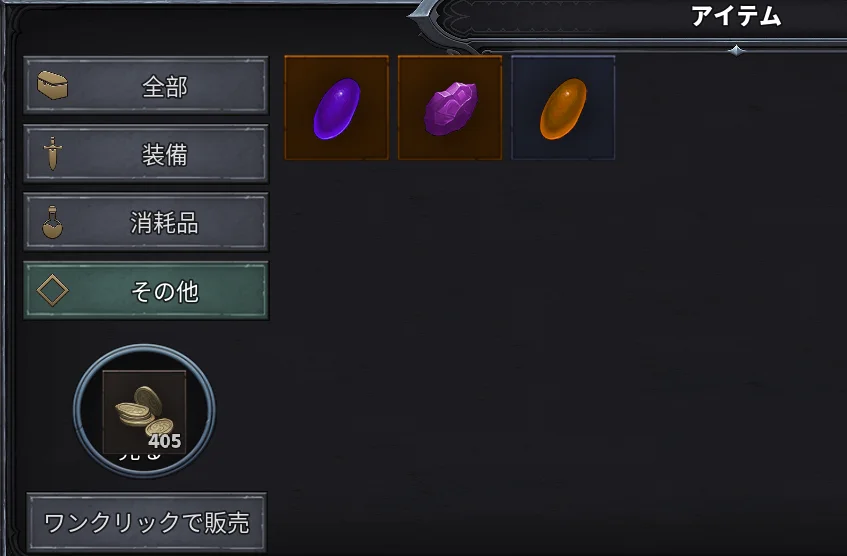Show the 消耗品 category tab
The image size is (847, 556).
(146, 222)
